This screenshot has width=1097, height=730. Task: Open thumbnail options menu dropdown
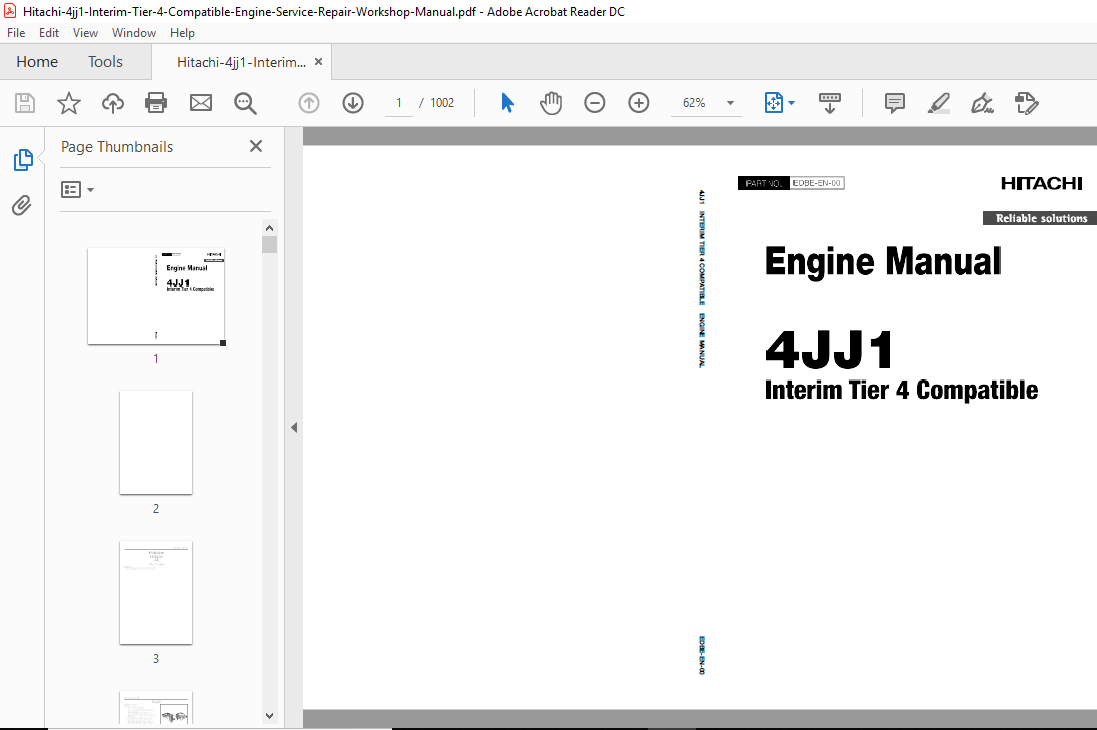pyautogui.click(x=78, y=190)
